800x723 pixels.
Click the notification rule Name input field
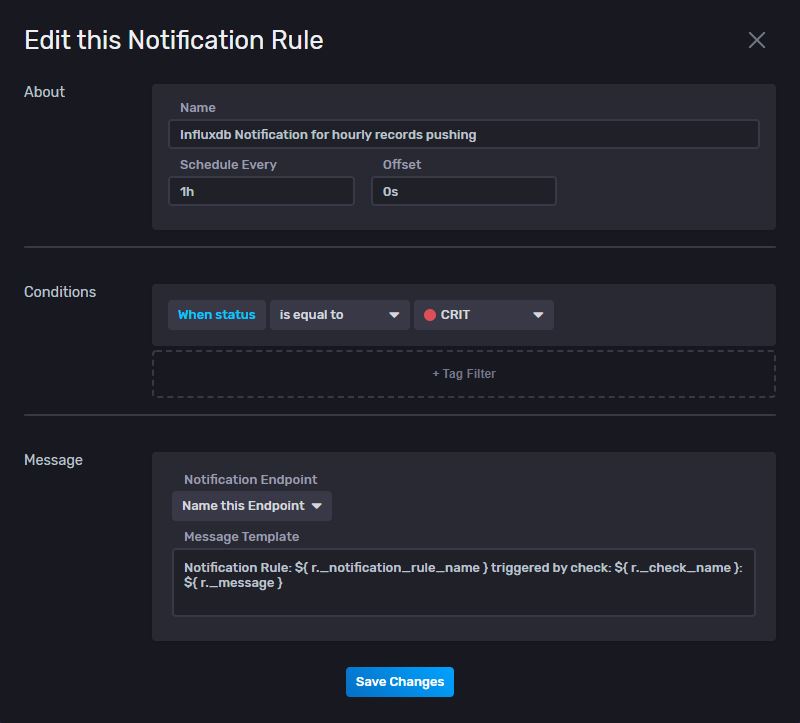(x=464, y=134)
